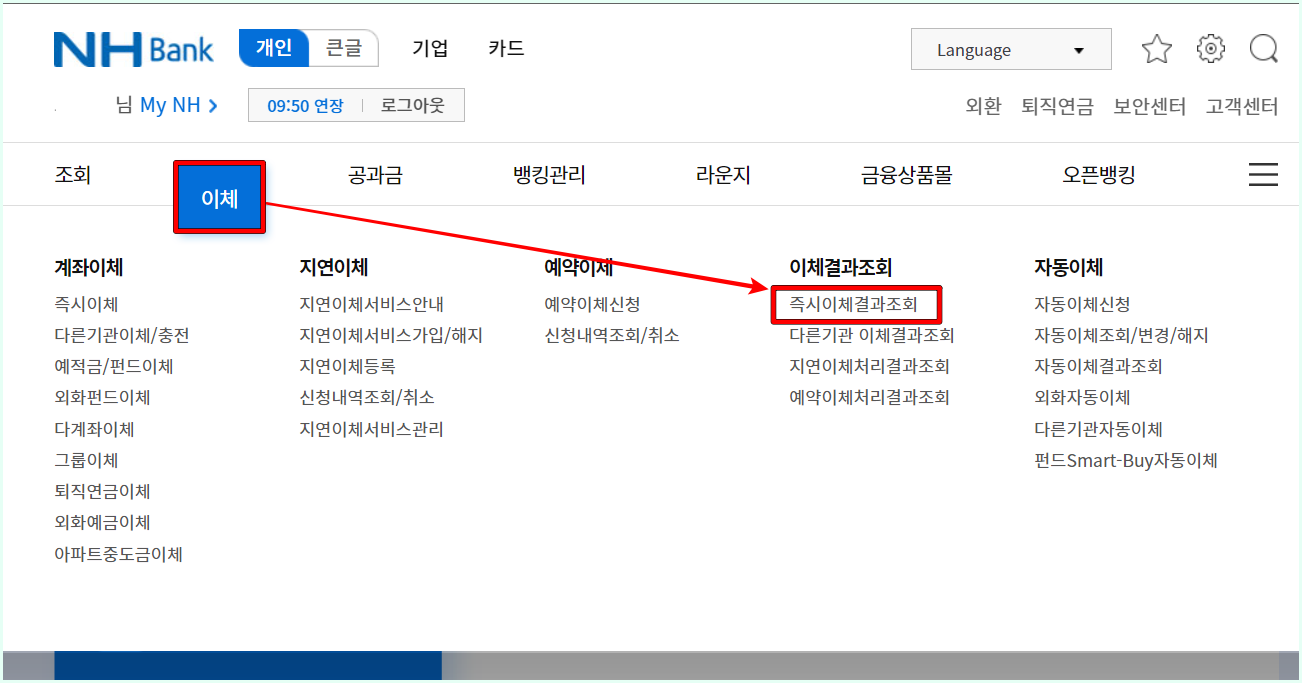The width and height of the screenshot is (1302, 683).
Task: Open the favorites star icon
Action: click(x=1156, y=48)
